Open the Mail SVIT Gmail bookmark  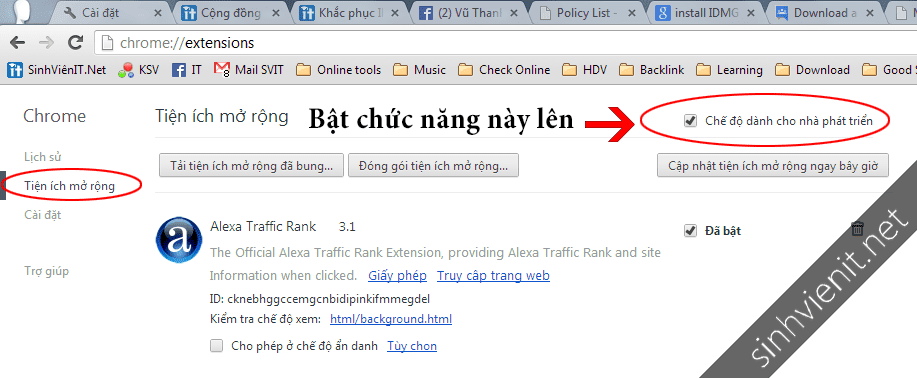click(x=249, y=70)
